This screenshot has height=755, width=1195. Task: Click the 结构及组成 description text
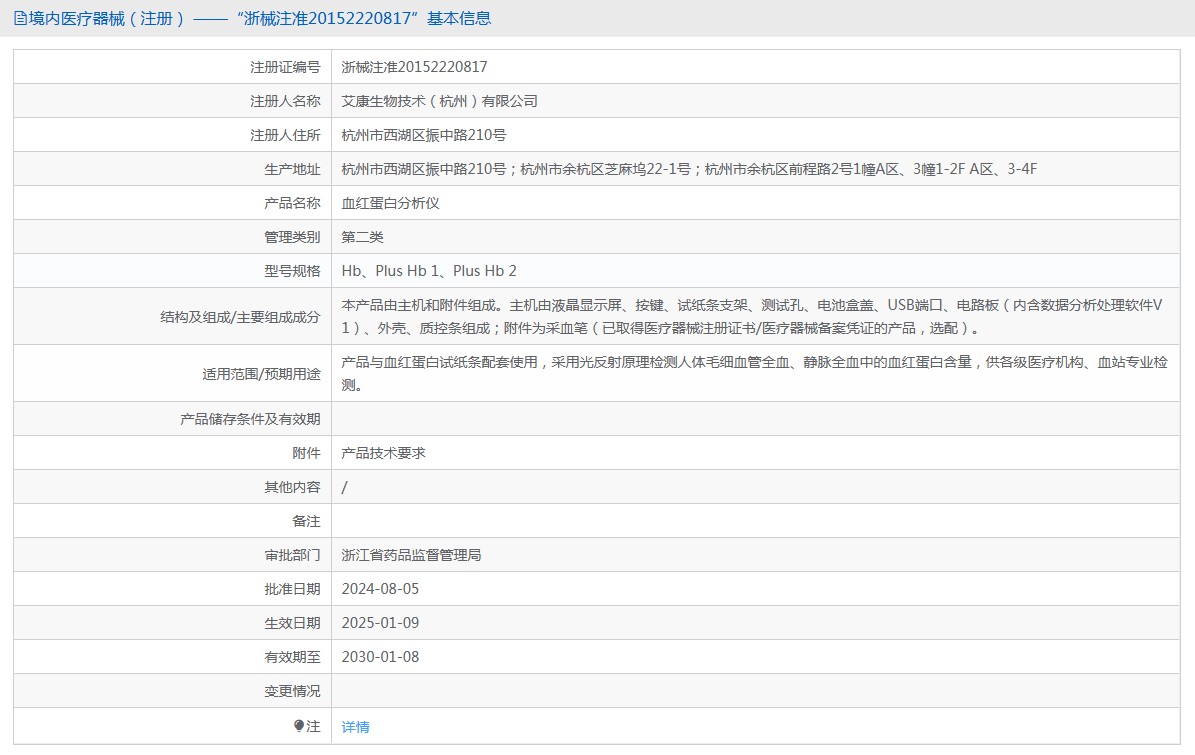tap(750, 316)
